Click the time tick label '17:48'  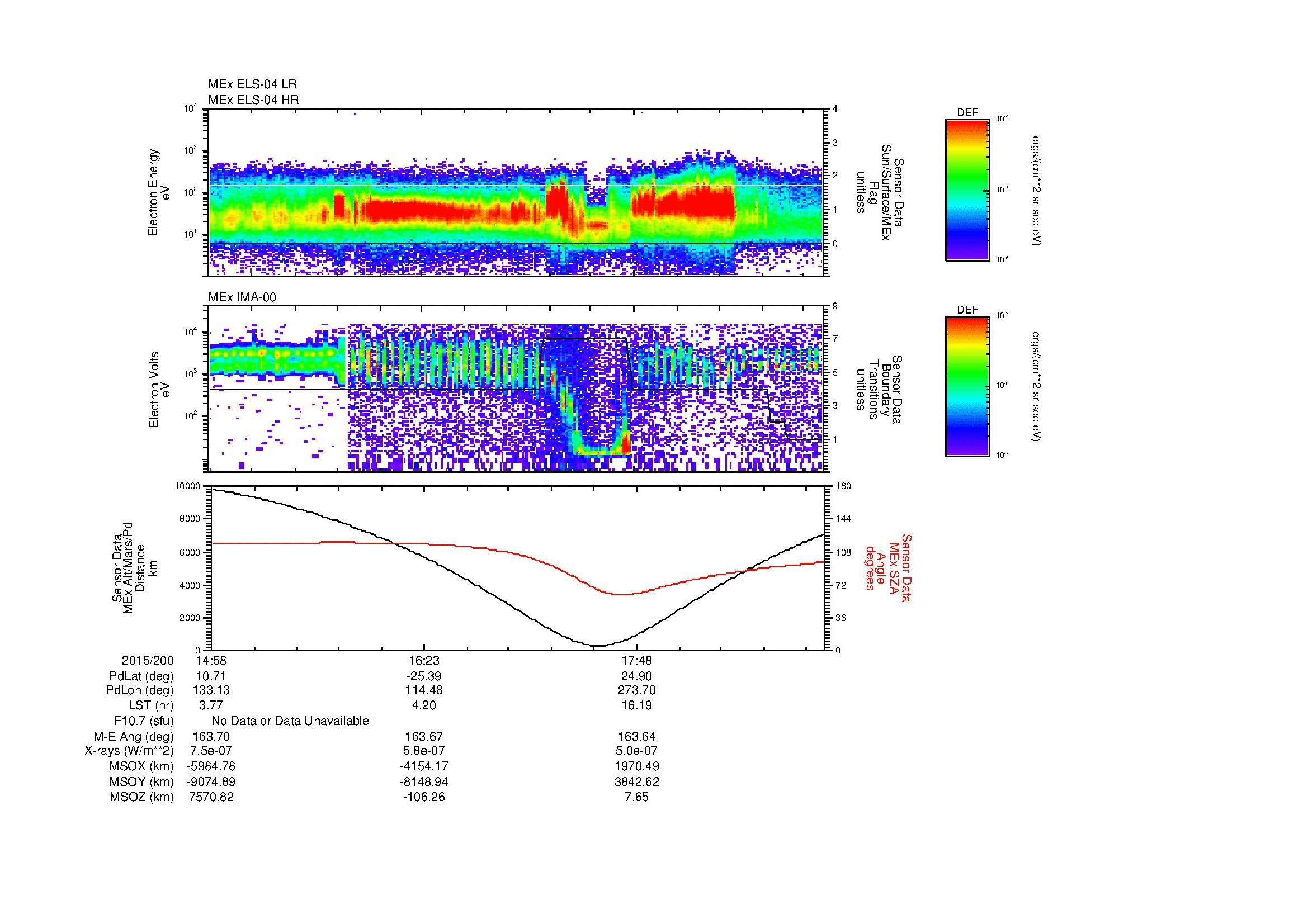[x=637, y=661]
